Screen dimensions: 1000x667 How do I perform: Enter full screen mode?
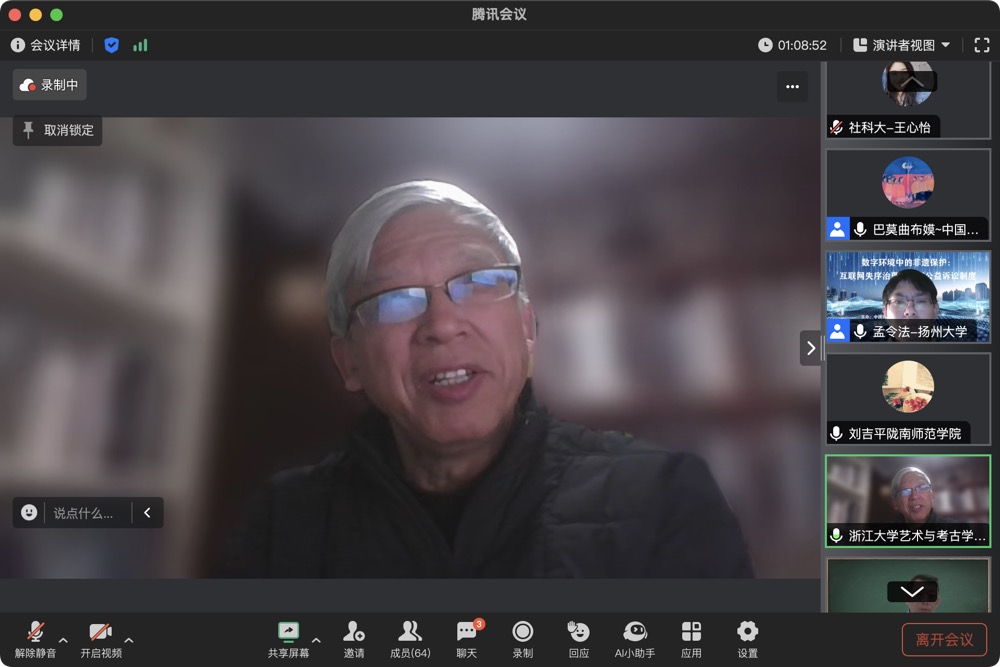982,45
